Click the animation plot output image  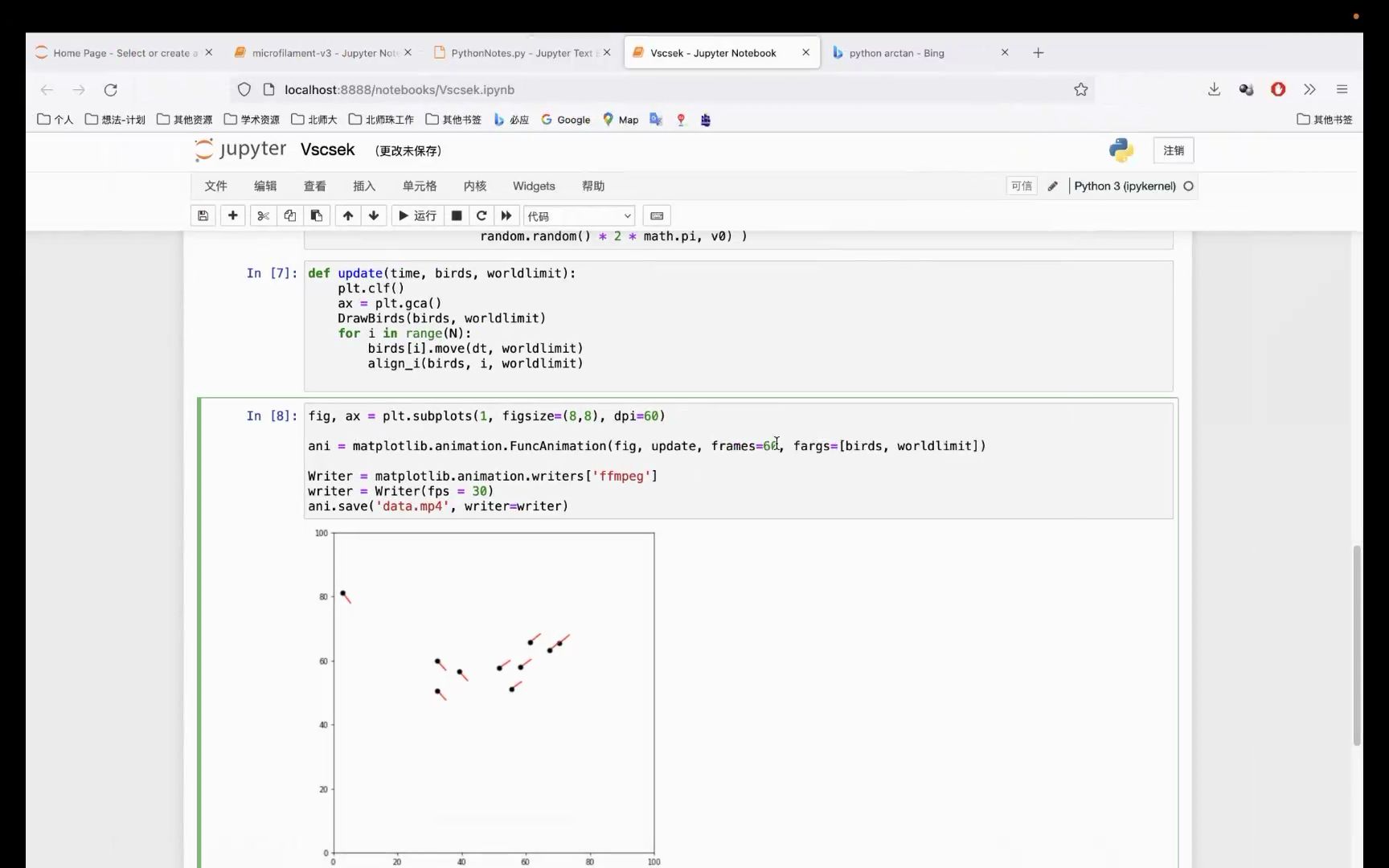pyautogui.click(x=486, y=696)
